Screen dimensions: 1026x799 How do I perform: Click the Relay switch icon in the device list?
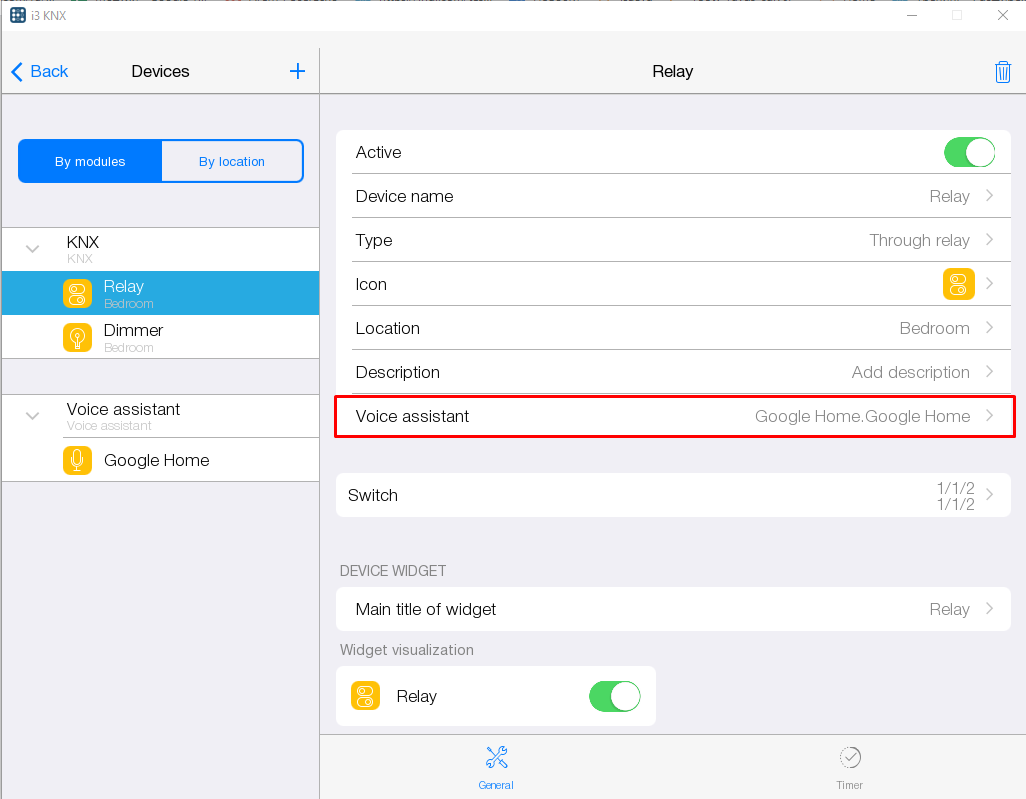78,293
